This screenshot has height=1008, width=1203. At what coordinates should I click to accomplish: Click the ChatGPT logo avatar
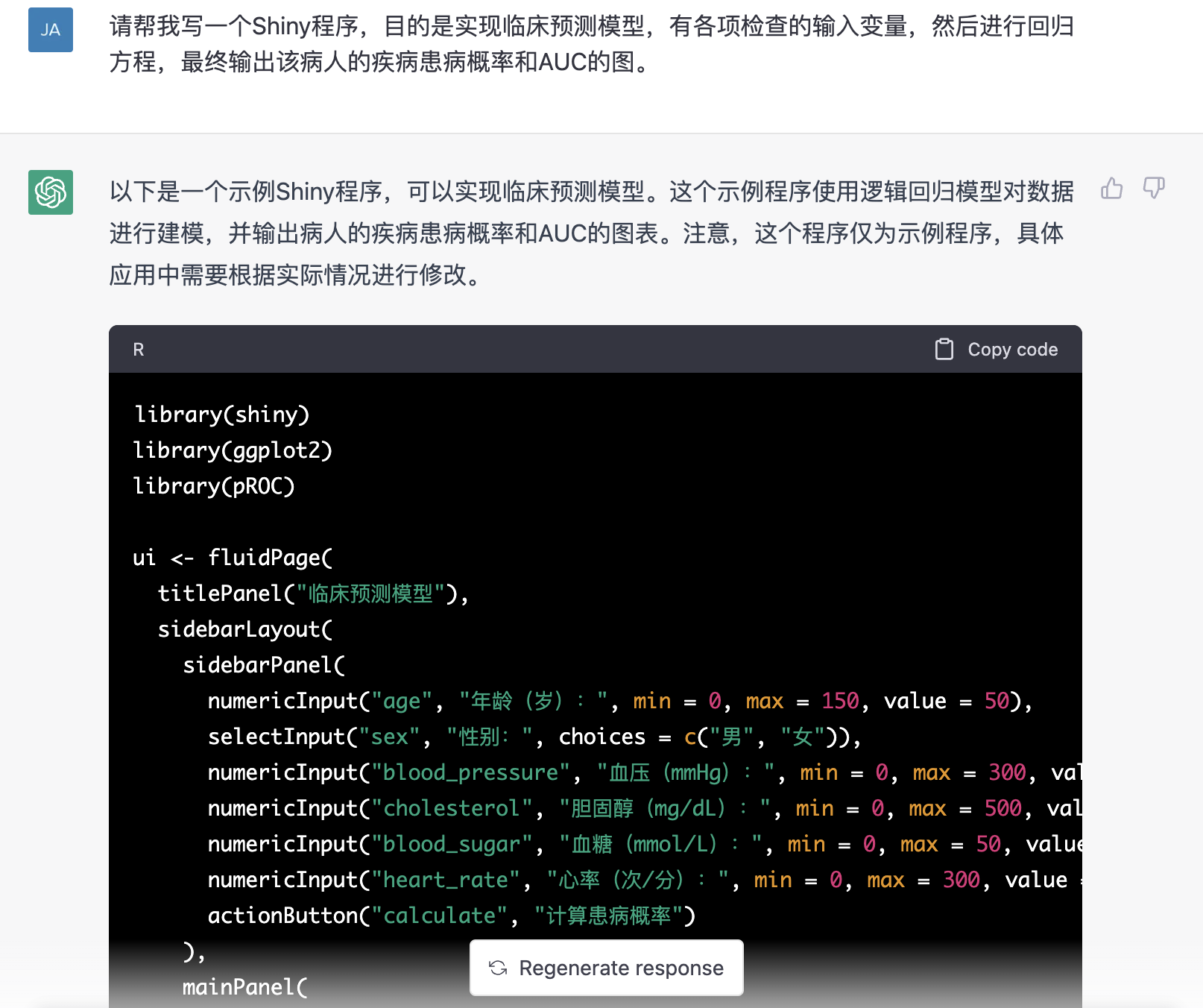point(50,192)
